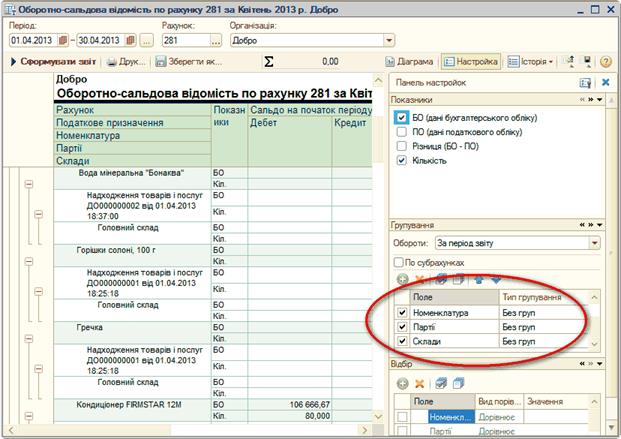Uncheck the Кількість indicator checkbox
Screen dimensions: 621x439
402,159
